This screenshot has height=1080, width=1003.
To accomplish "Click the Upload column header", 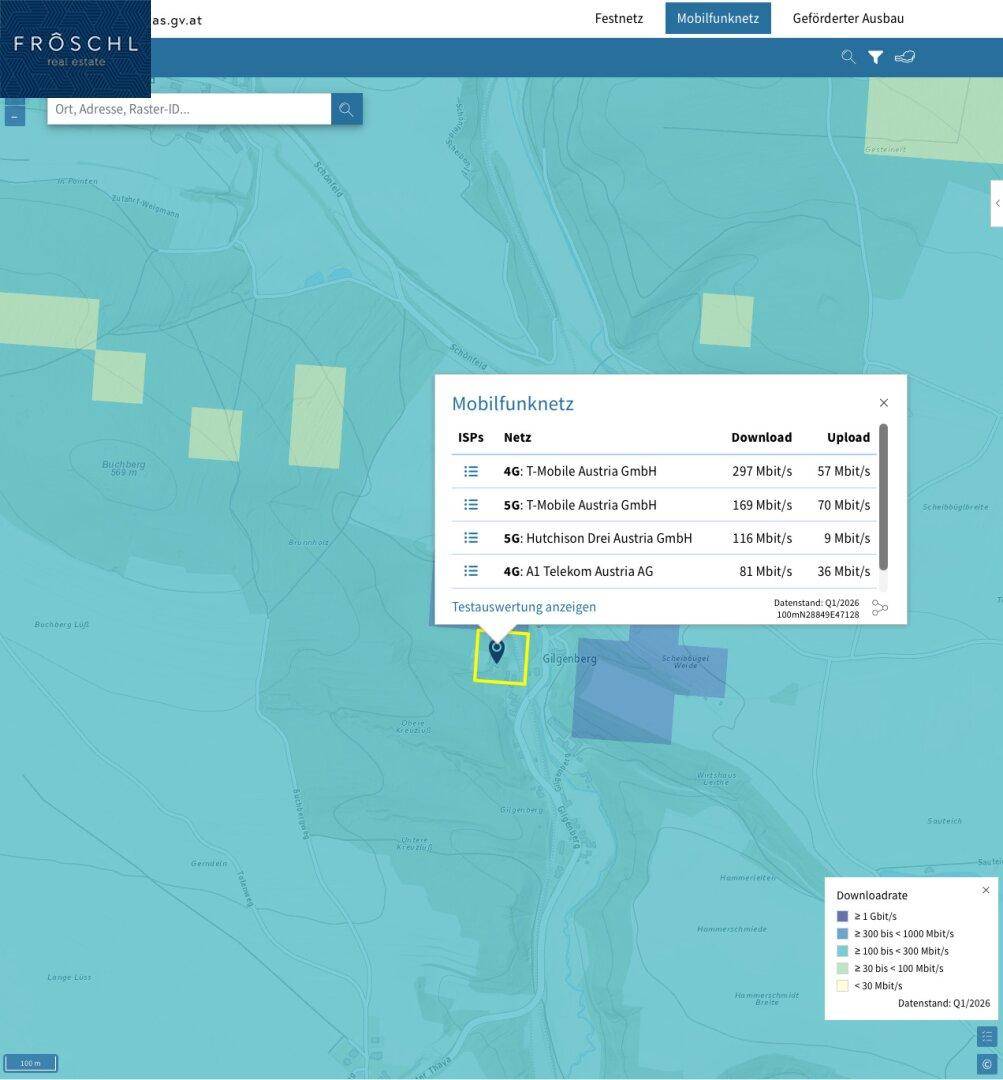I will 848,437.
